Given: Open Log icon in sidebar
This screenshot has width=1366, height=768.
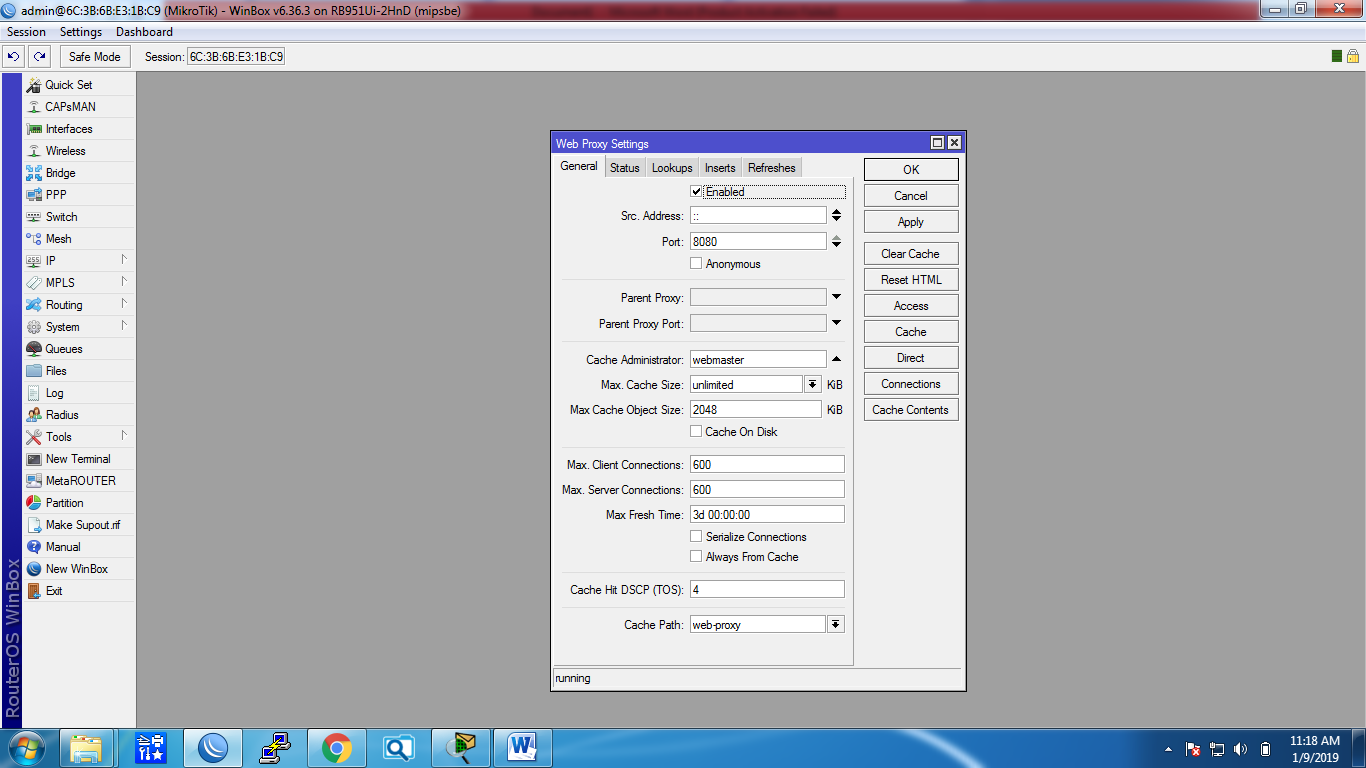Looking at the screenshot, I should pos(34,393).
